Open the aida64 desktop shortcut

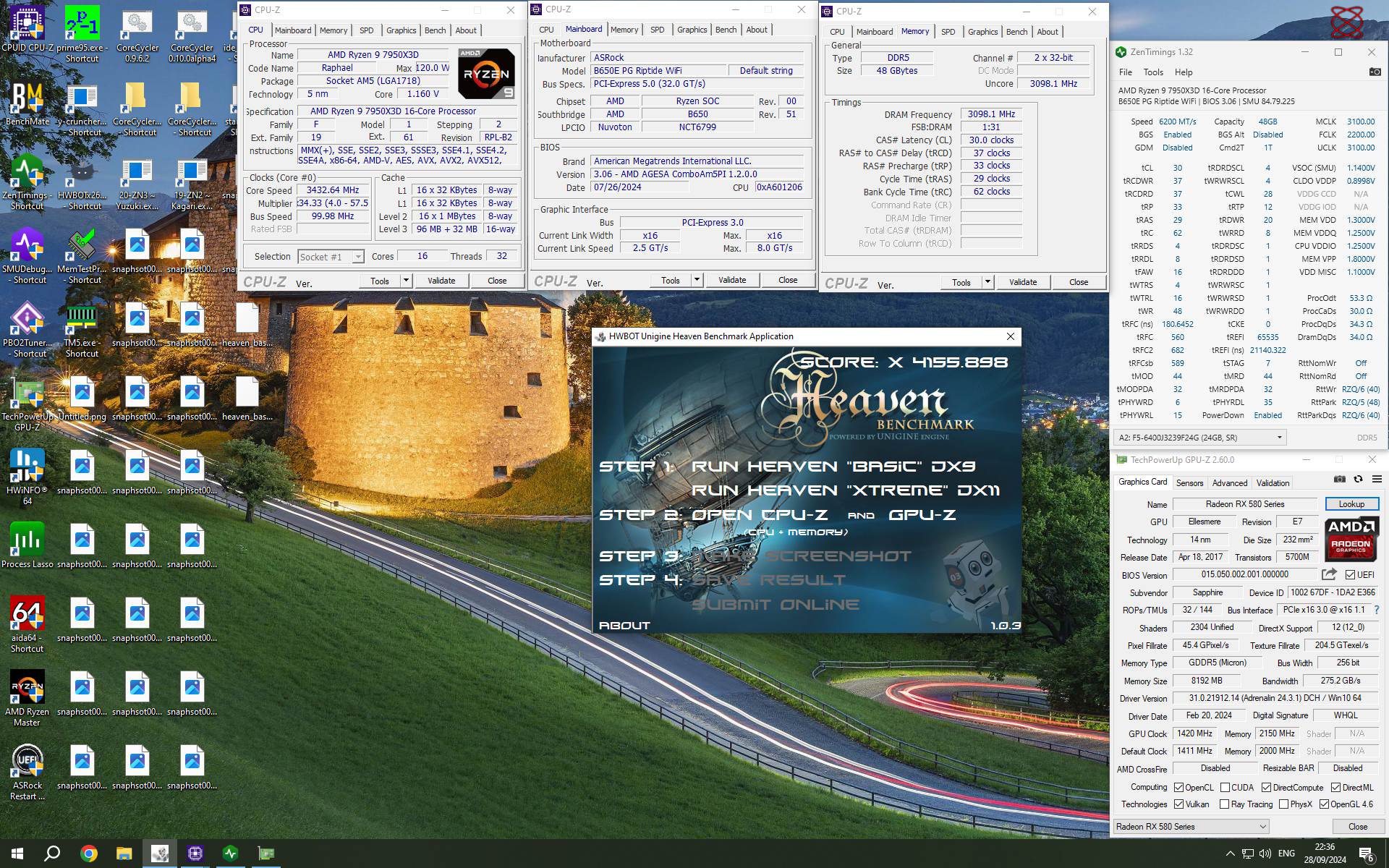point(27,625)
